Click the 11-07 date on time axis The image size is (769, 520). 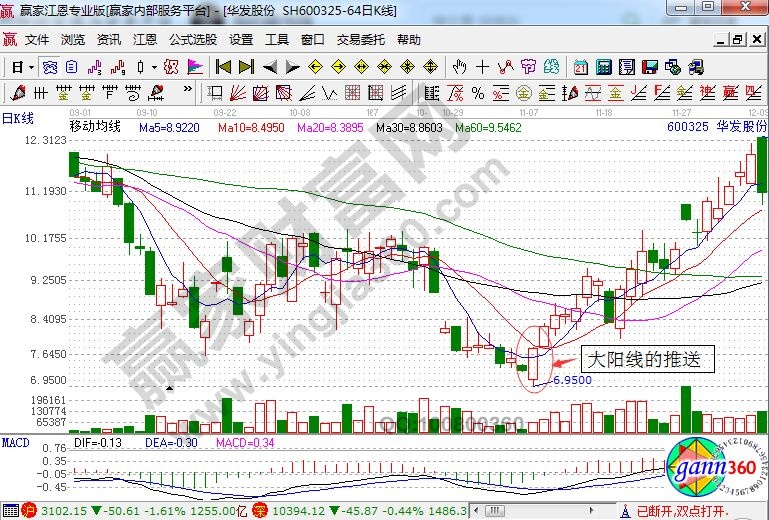pos(529,113)
